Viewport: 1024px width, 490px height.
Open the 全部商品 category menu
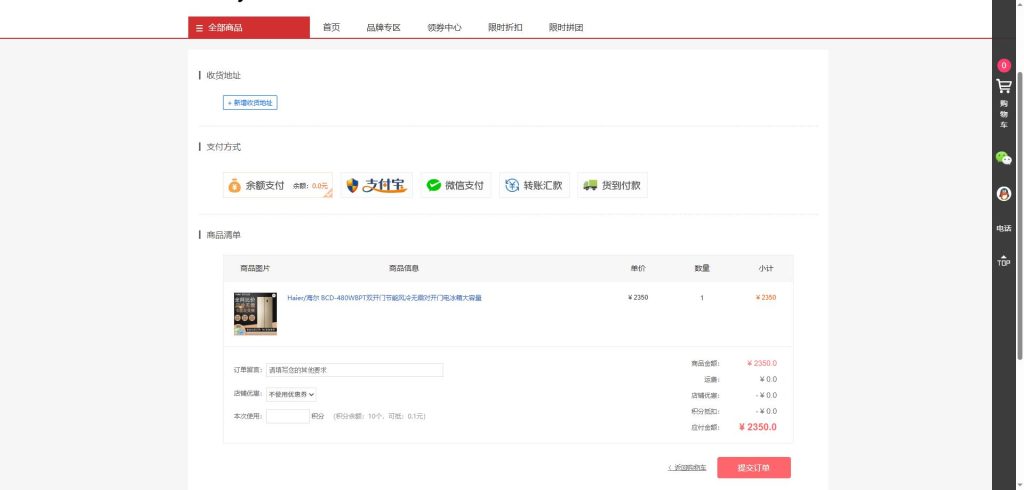point(249,27)
